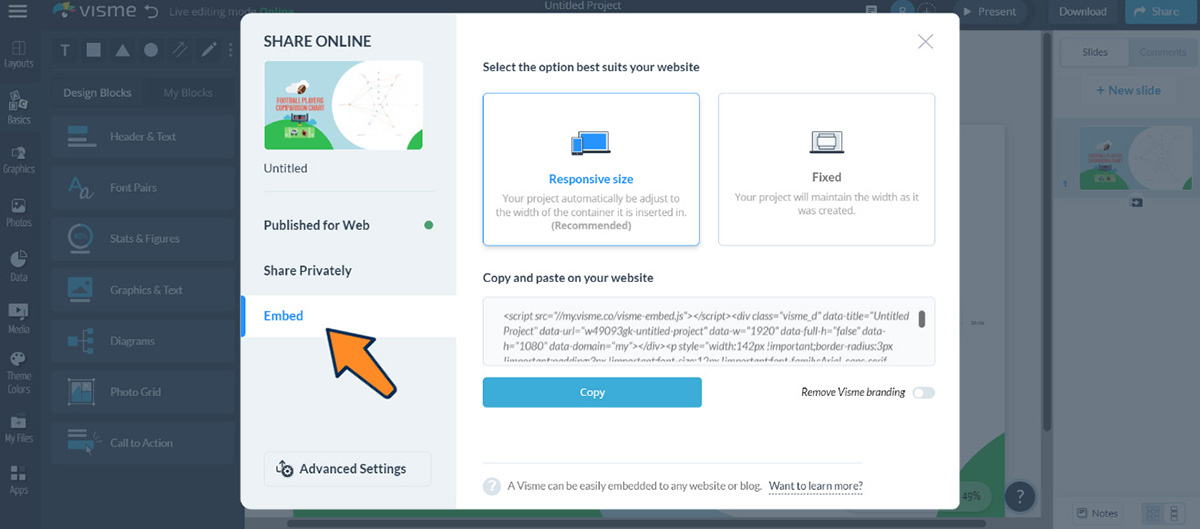
Task: Open the hamburger main menu
Action: (17, 12)
